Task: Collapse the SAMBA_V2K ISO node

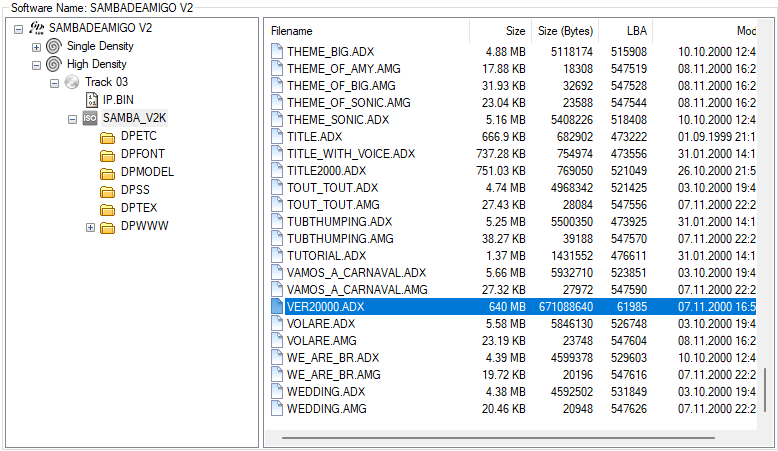Action: pyautogui.click(x=72, y=119)
